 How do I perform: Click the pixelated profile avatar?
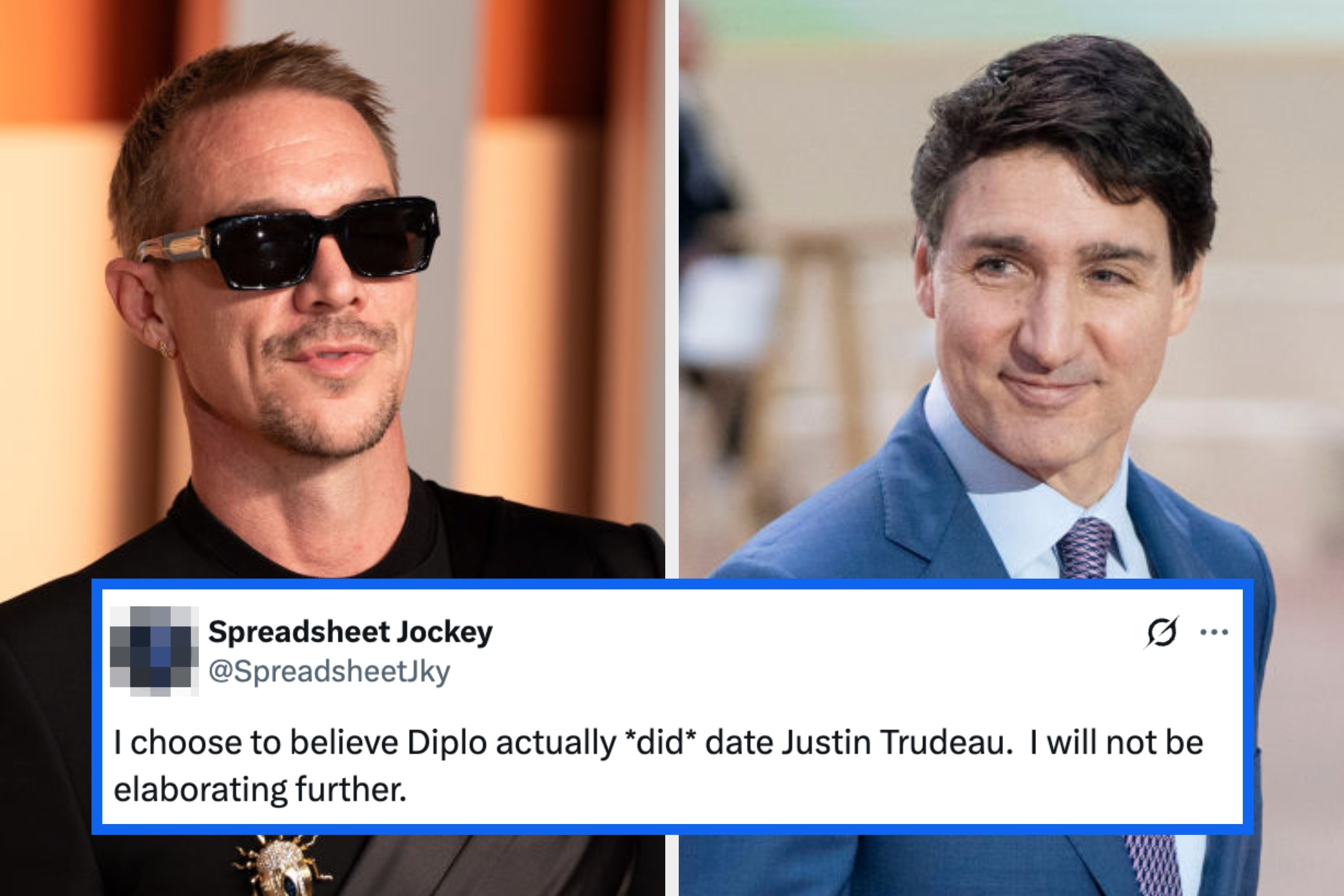(154, 651)
